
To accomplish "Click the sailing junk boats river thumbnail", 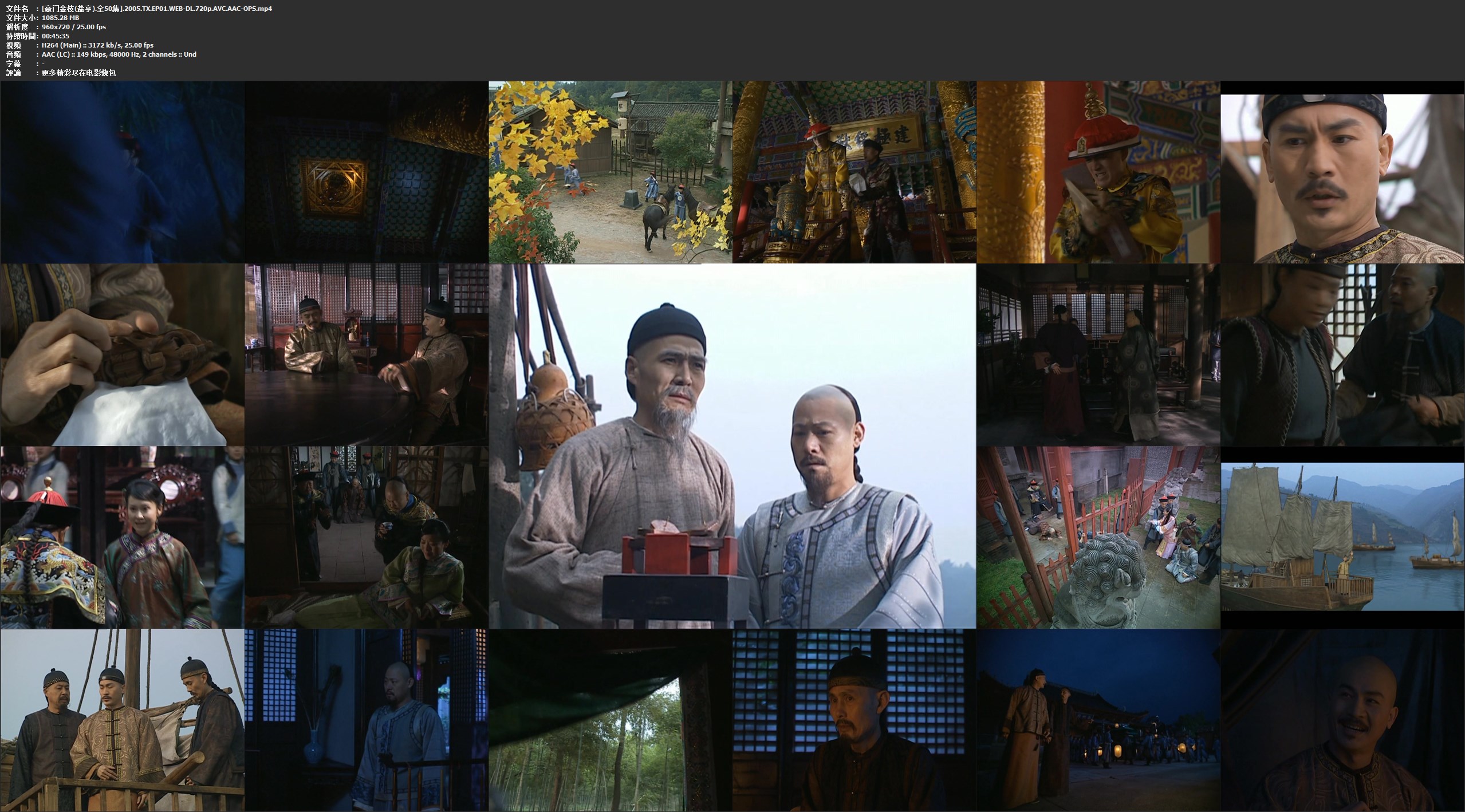I will [x=1342, y=537].
